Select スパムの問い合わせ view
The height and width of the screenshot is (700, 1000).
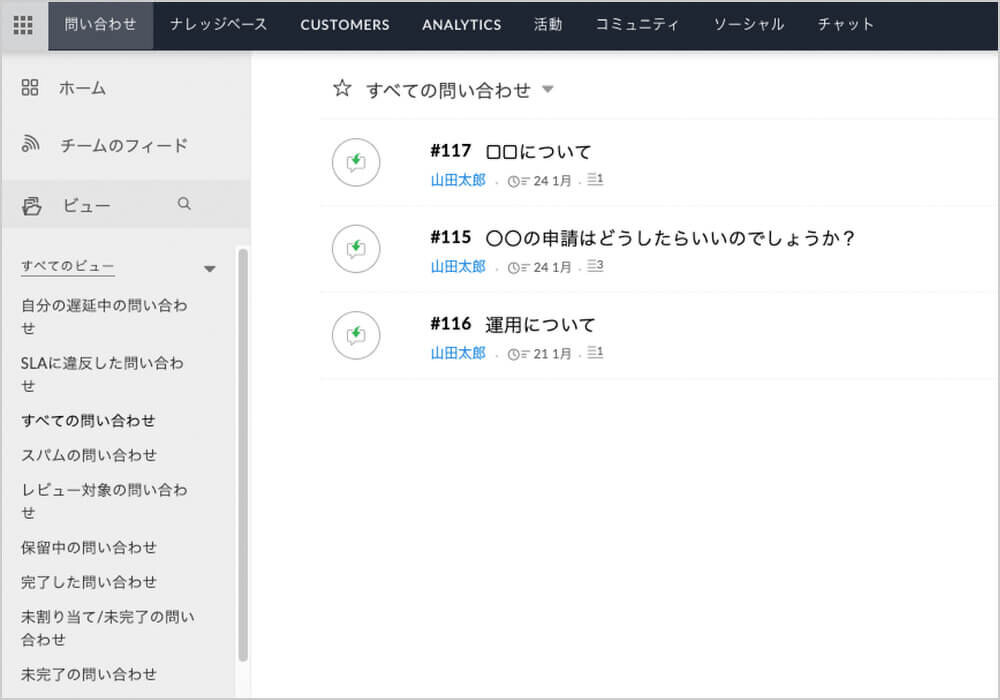[89, 455]
